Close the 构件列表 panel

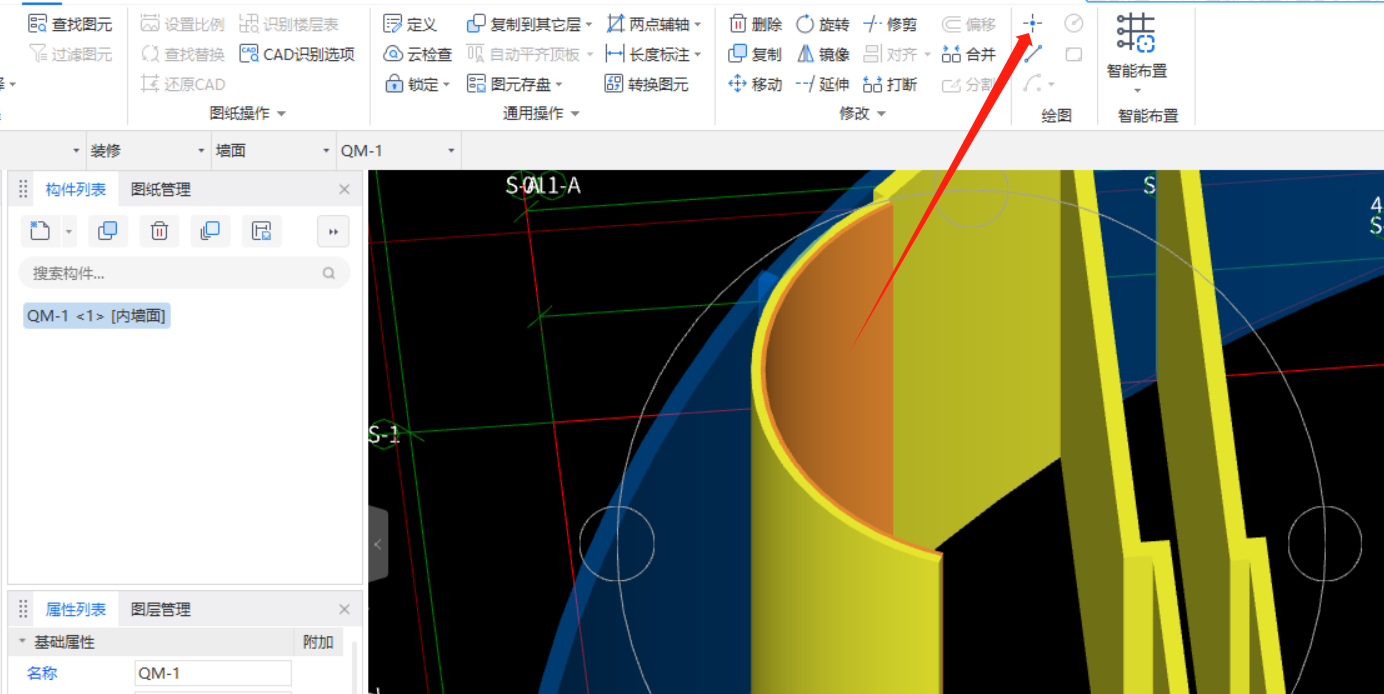tap(344, 189)
